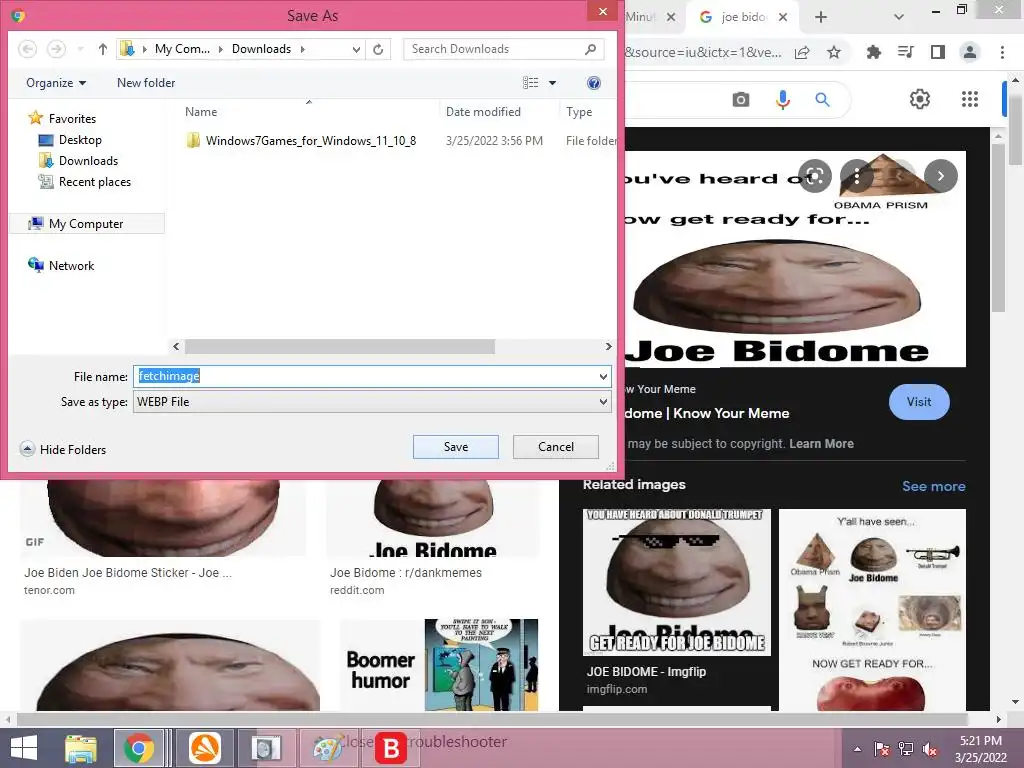Close the joe bido Chrome tab
This screenshot has height=768, width=1024.
783,17
